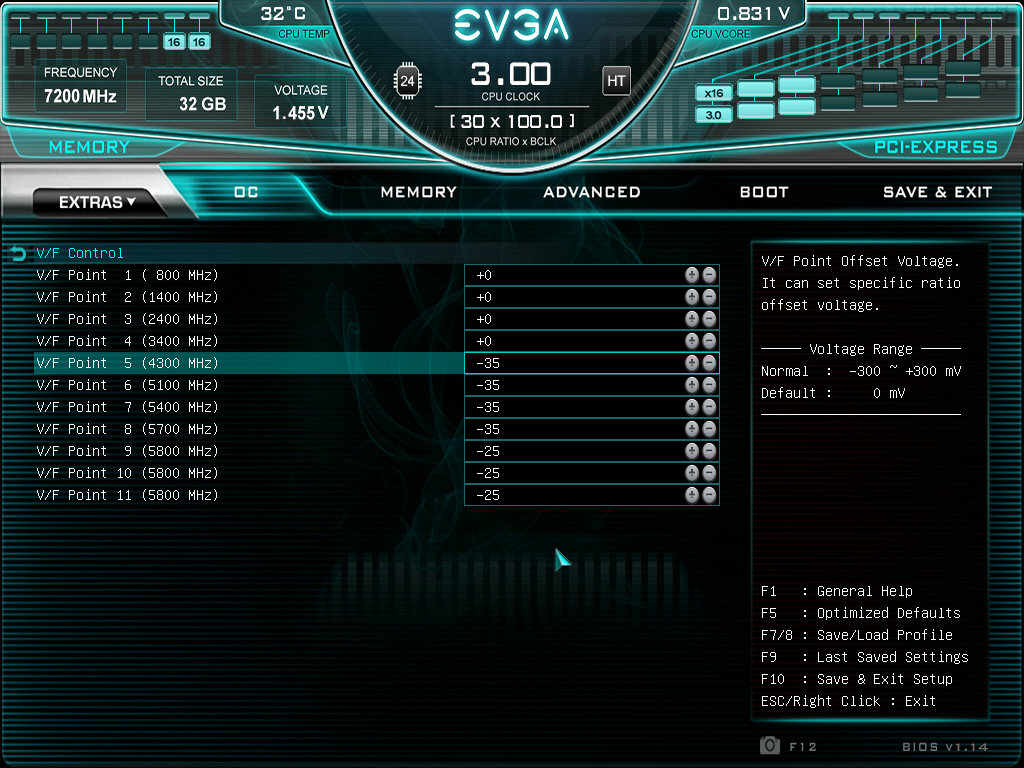Select the 'V/F Point 7 (5400 MHz)' row label
The height and width of the screenshot is (768, 1024).
[x=127, y=408]
